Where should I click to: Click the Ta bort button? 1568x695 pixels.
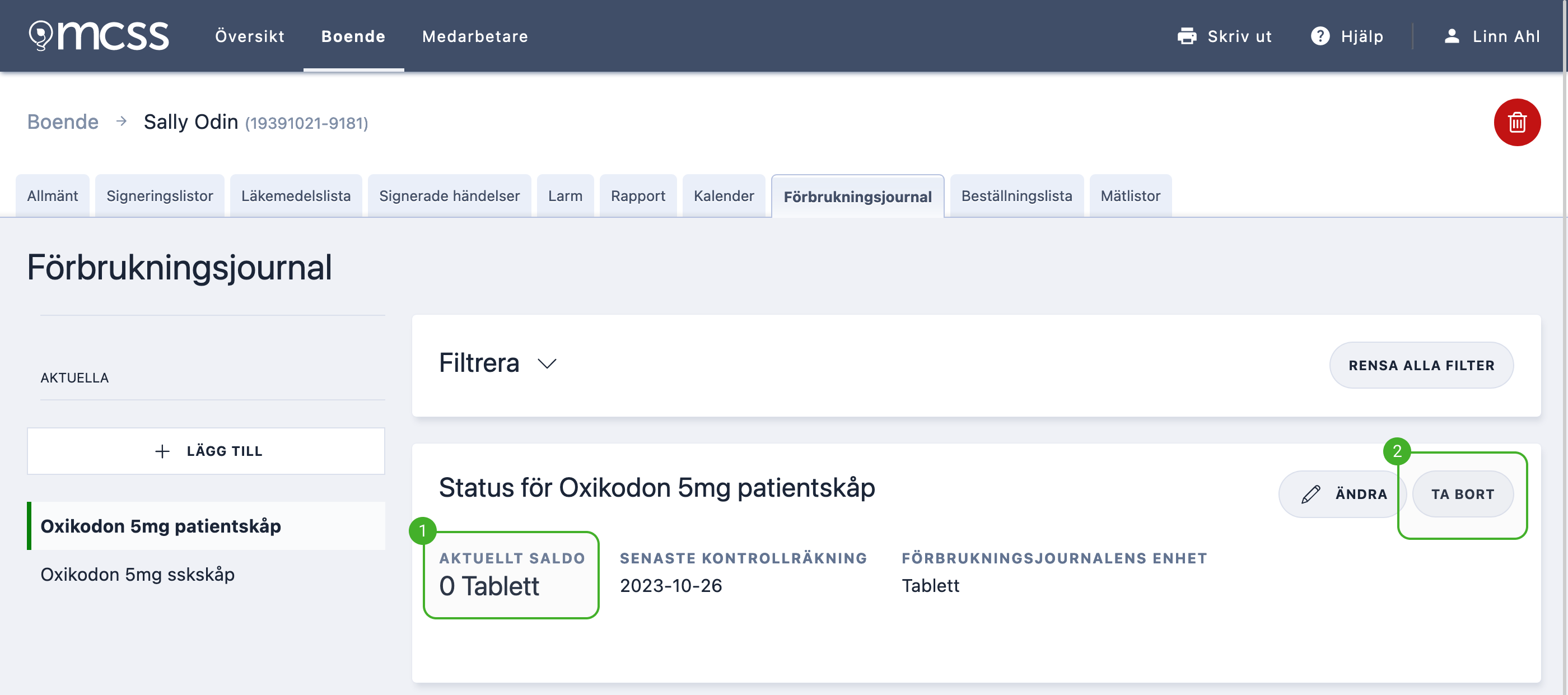click(1463, 494)
